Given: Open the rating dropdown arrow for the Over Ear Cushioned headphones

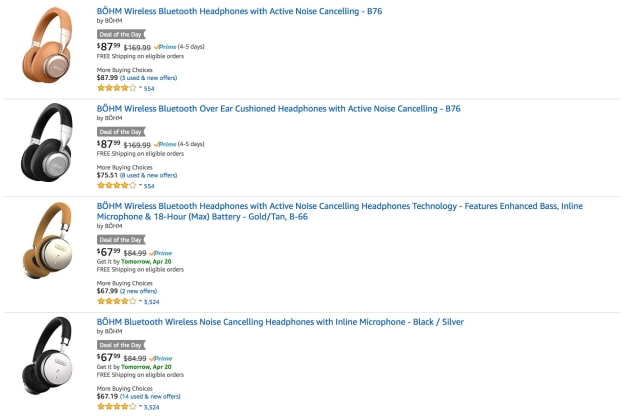Looking at the screenshot, I should [140, 185].
